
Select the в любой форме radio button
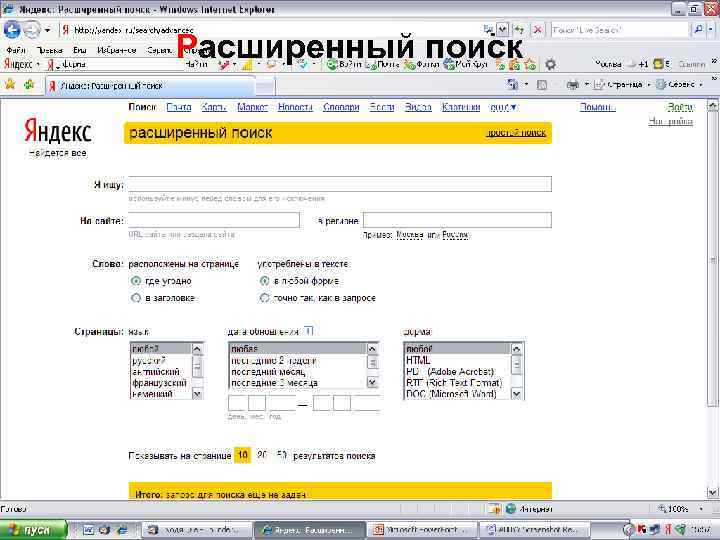(x=264, y=281)
